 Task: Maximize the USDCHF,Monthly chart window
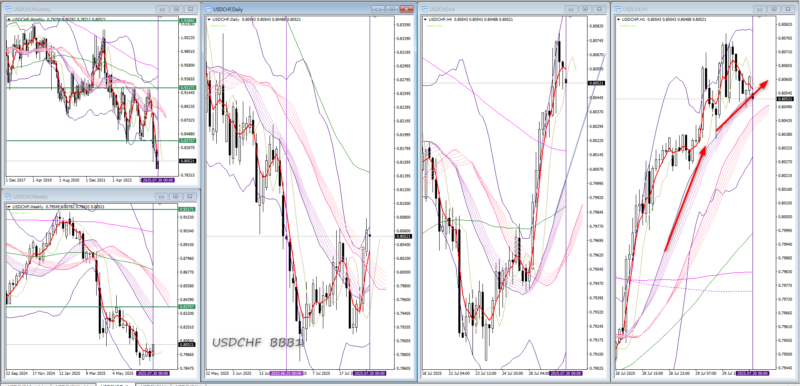tap(177, 9)
